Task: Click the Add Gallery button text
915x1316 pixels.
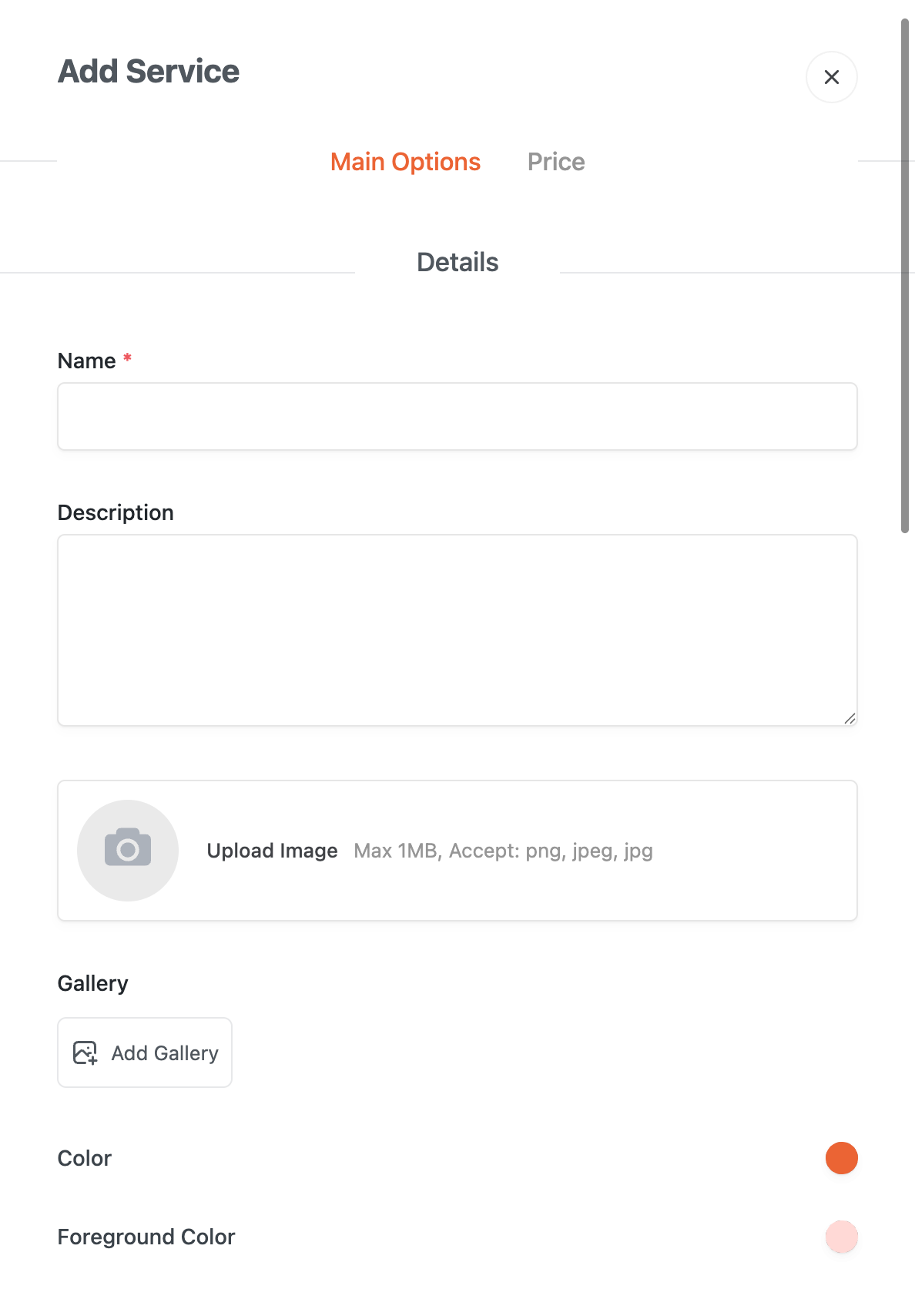Action: tap(165, 1053)
